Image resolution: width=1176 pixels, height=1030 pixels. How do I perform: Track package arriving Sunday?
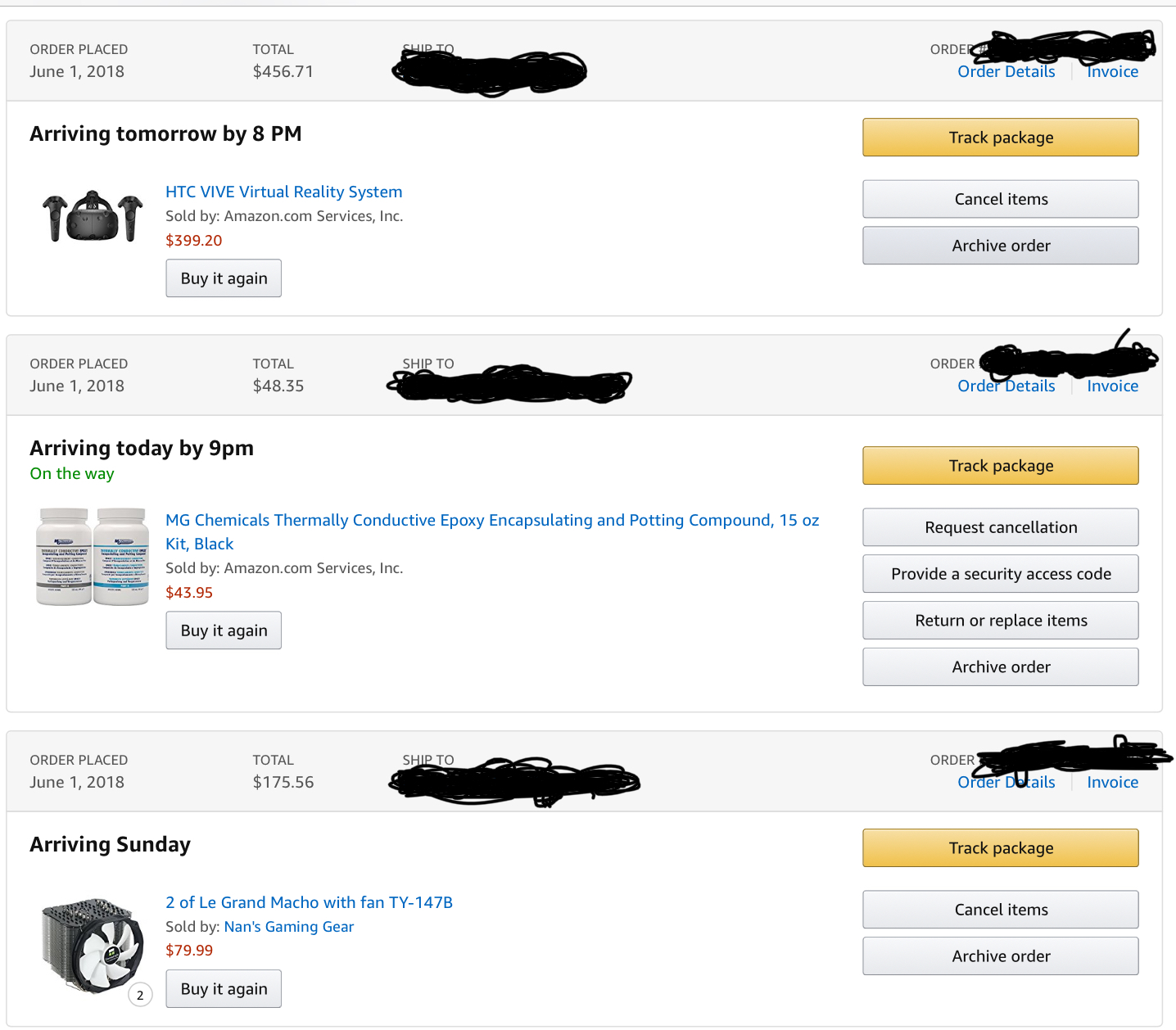coord(1000,848)
